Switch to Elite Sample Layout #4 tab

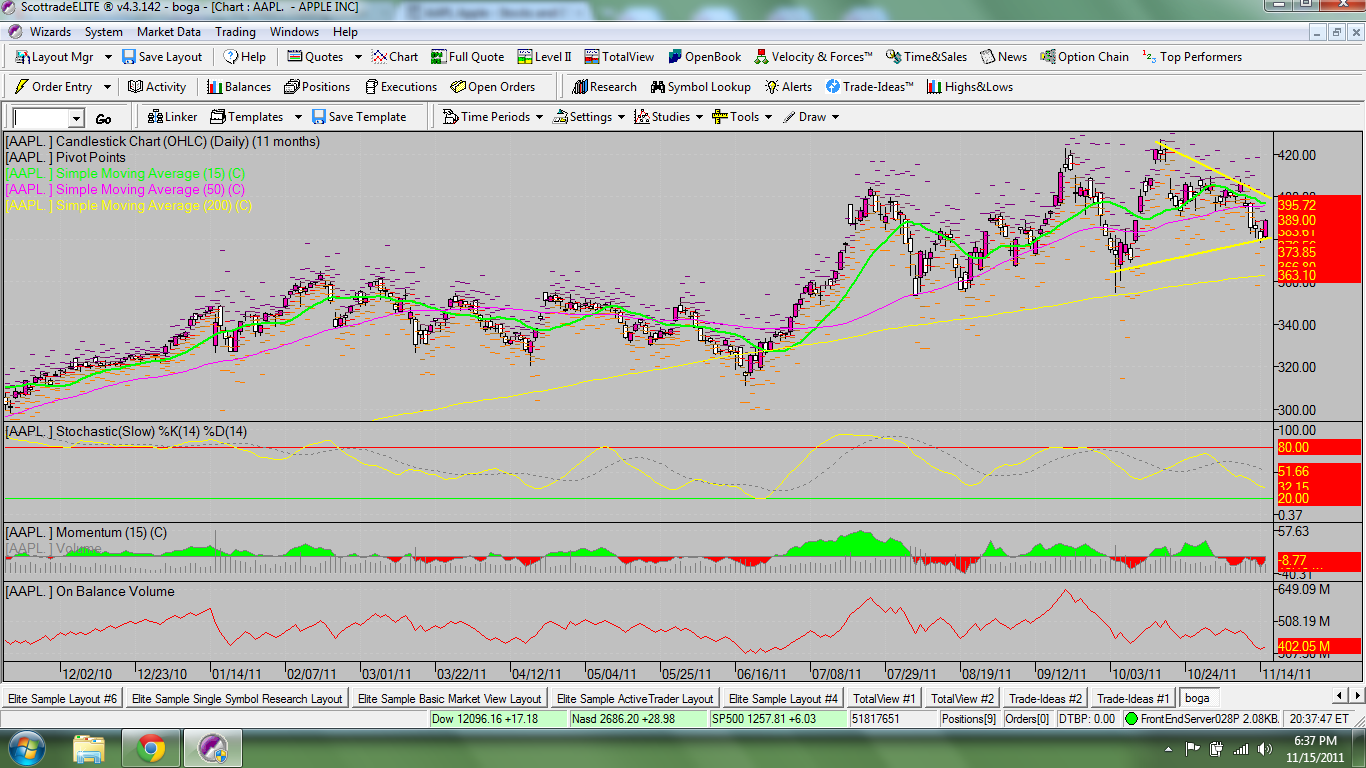click(x=783, y=699)
